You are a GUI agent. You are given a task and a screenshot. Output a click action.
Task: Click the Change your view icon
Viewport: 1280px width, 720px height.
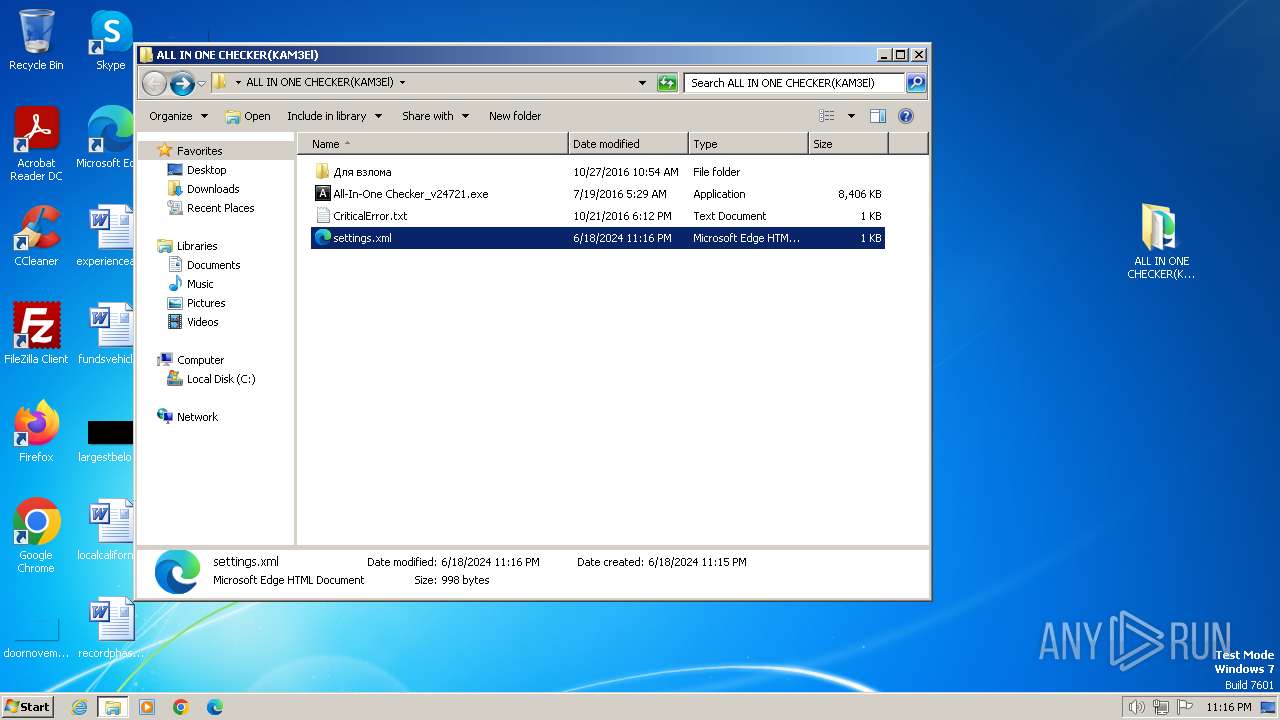(x=827, y=116)
